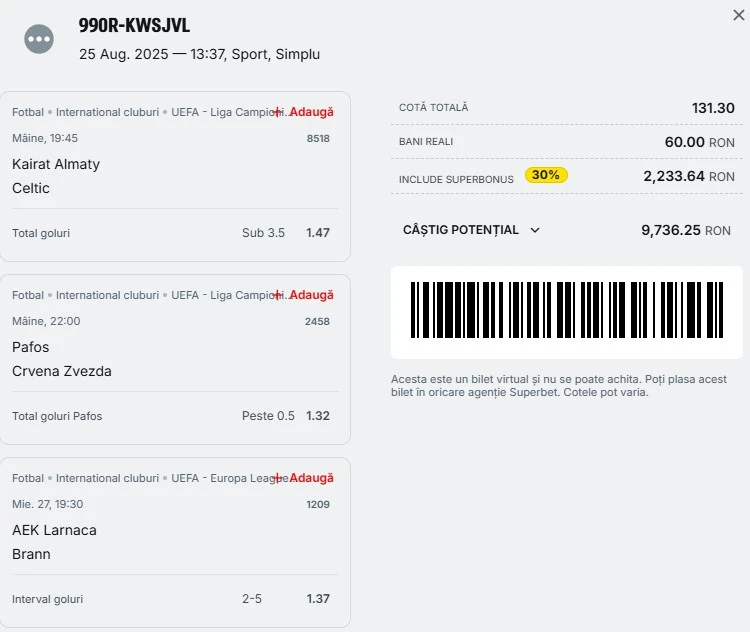The image size is (750, 632).
Task: Click the Bani Reali stake 60.00 RON
Action: point(699,142)
